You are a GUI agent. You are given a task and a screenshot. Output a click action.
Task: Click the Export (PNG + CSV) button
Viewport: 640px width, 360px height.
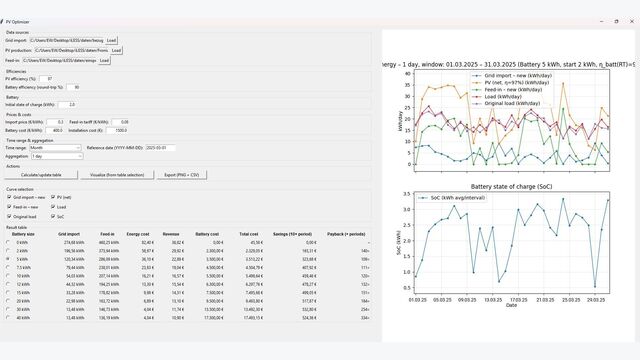tap(182, 175)
